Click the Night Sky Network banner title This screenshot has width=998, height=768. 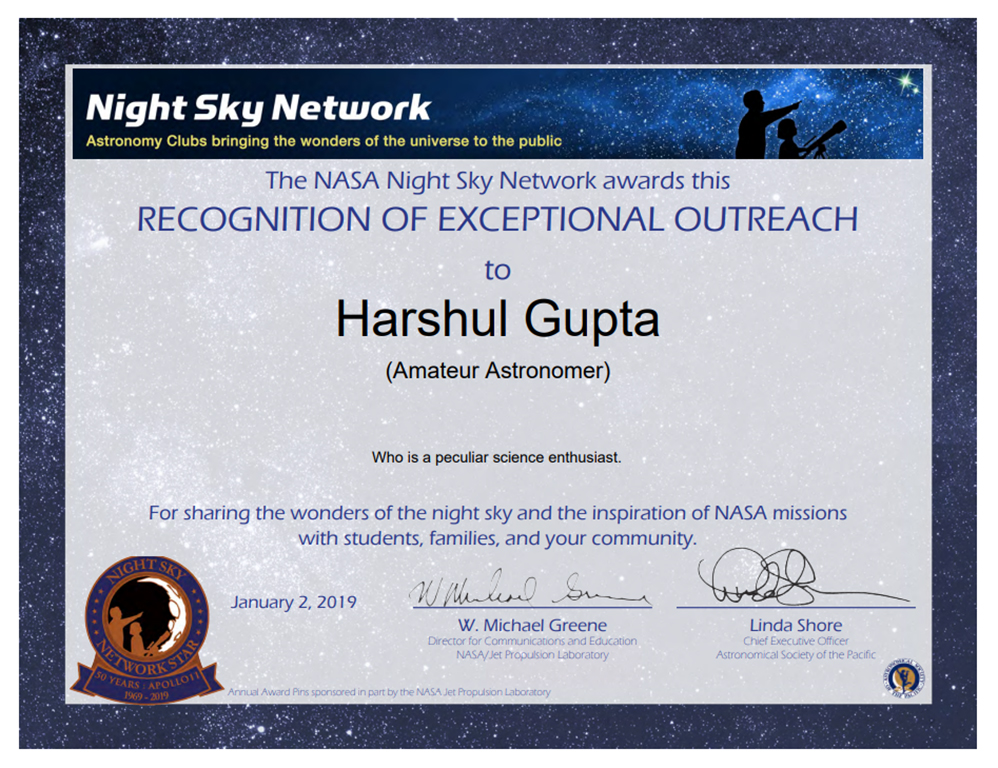coord(258,108)
